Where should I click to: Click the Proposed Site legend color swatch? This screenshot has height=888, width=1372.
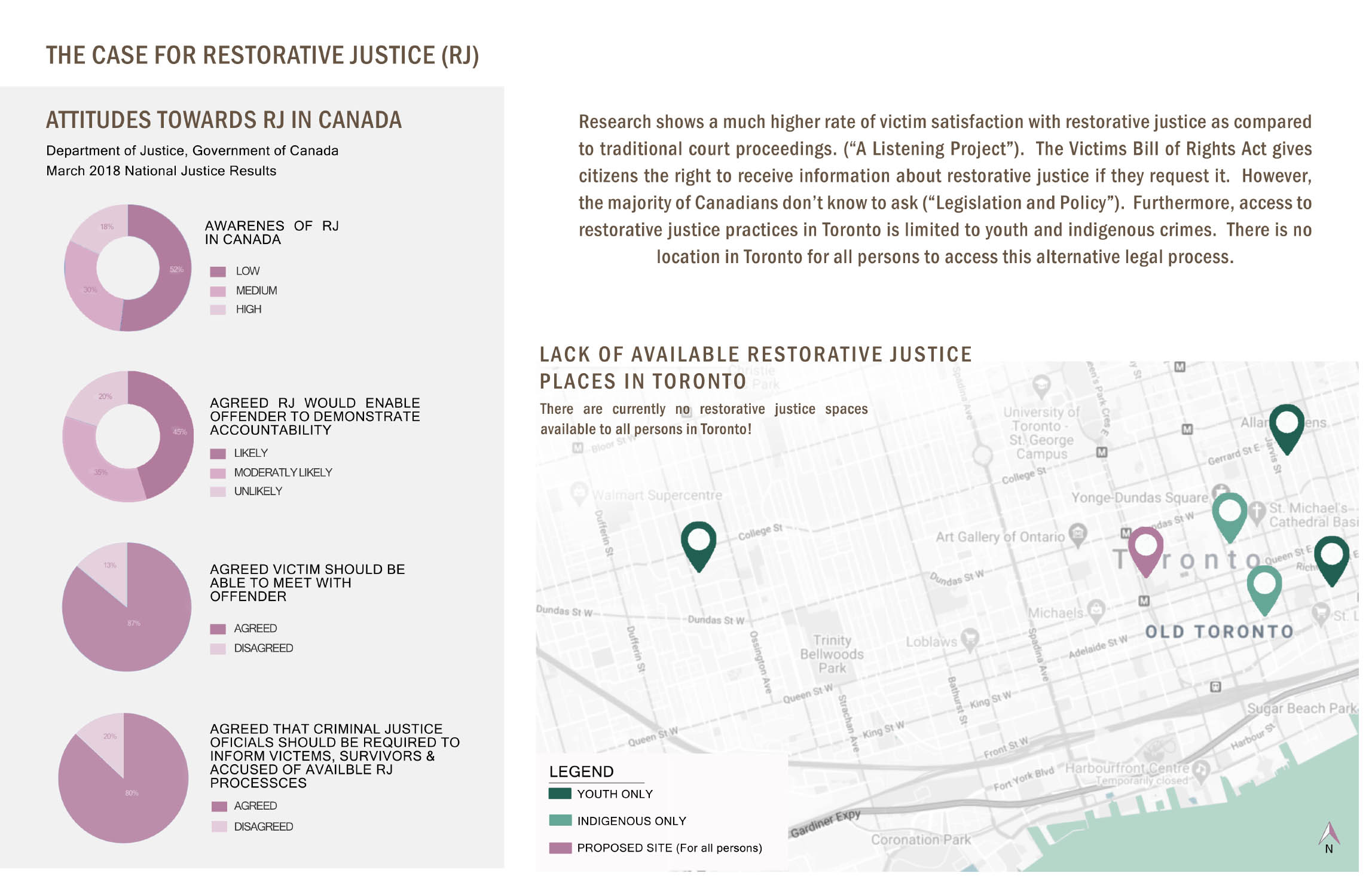point(560,847)
